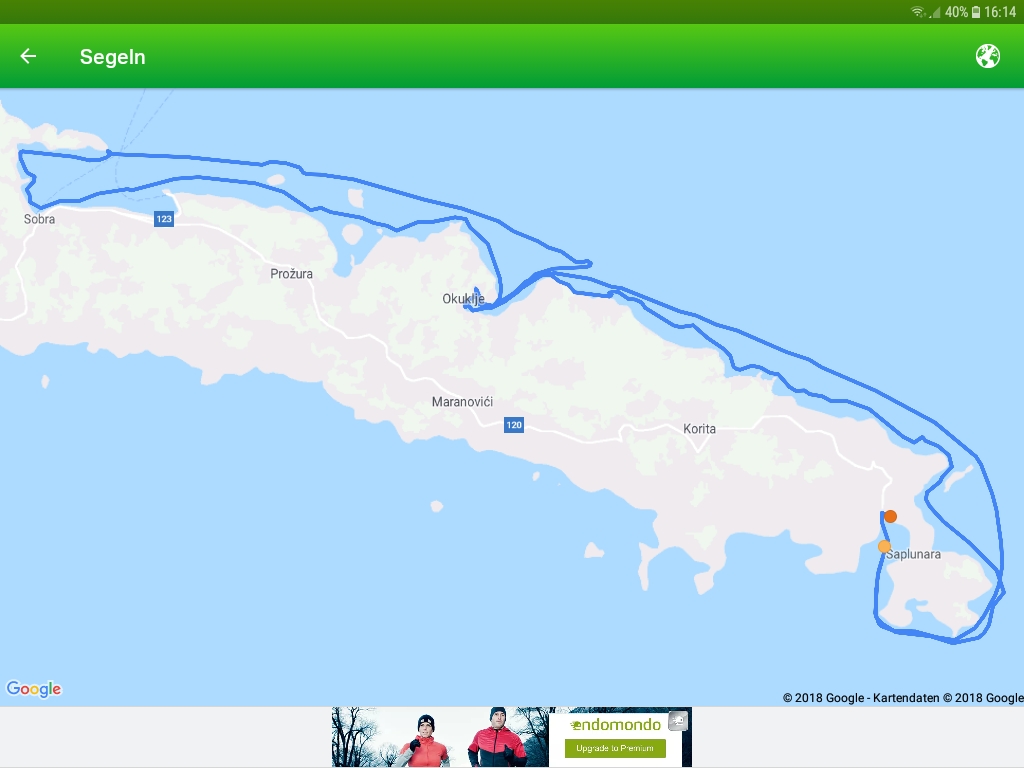This screenshot has width=1024, height=768.
Task: Select the Sobra place label
Action: [40, 219]
